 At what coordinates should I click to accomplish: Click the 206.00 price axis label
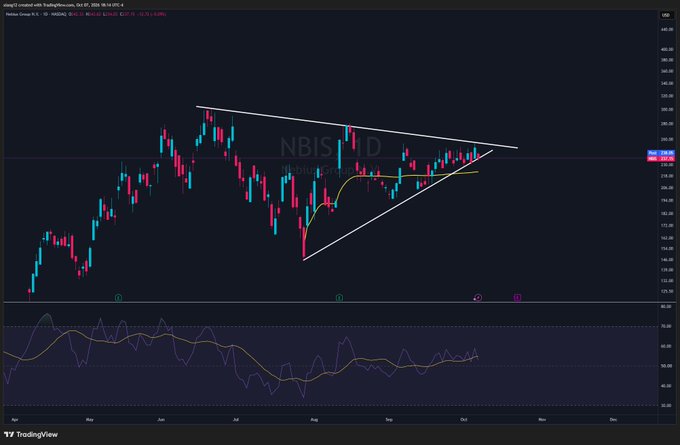[667, 188]
